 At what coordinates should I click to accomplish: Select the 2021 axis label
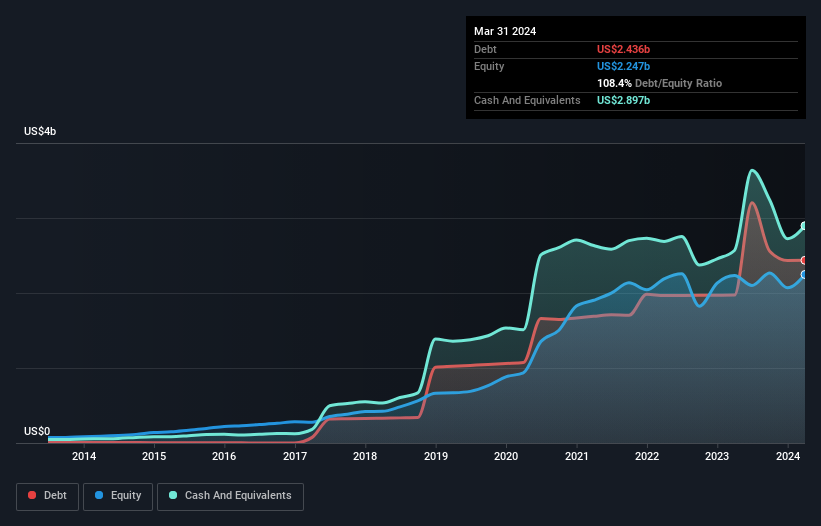pyautogui.click(x=576, y=456)
